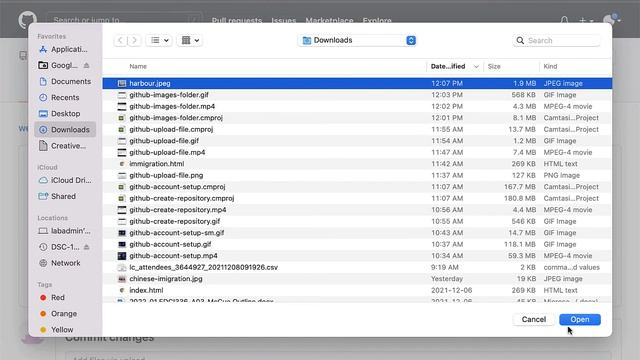Open Pull requests in GitHub header
This screenshot has width=640, height=360.
(237, 20)
